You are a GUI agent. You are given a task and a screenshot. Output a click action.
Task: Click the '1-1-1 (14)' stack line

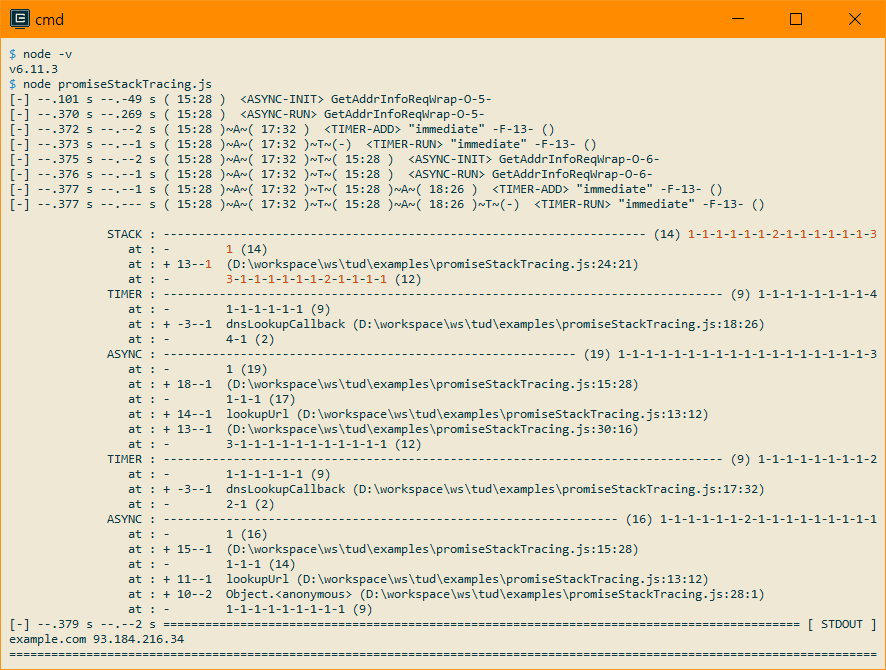pos(260,564)
